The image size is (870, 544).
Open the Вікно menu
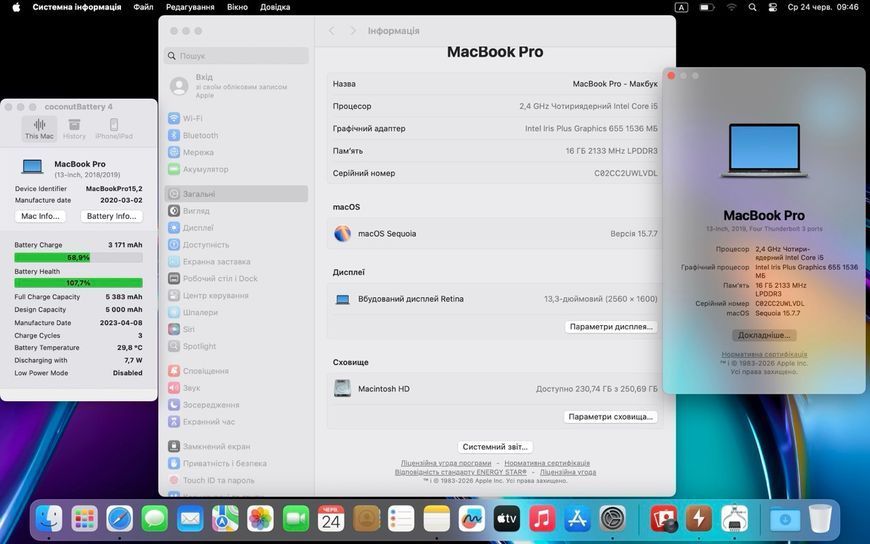[237, 7]
